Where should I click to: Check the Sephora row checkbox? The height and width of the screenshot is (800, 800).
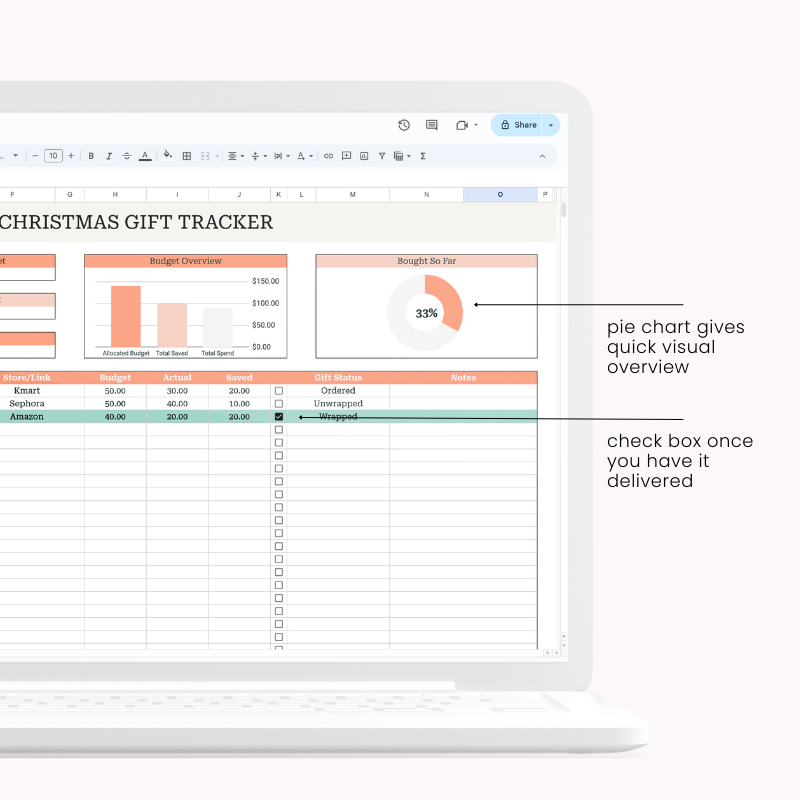pos(279,404)
